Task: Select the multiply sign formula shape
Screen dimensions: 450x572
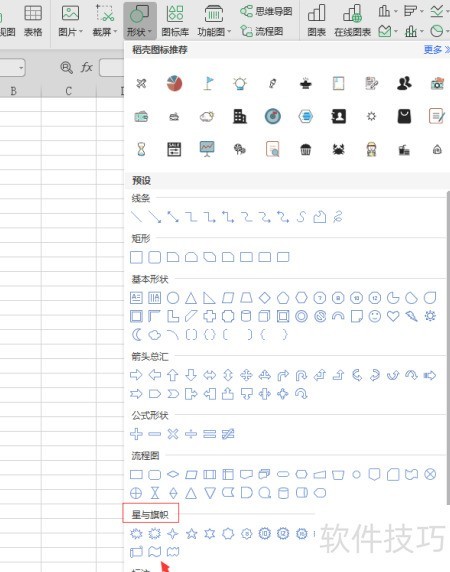Action: [173, 434]
